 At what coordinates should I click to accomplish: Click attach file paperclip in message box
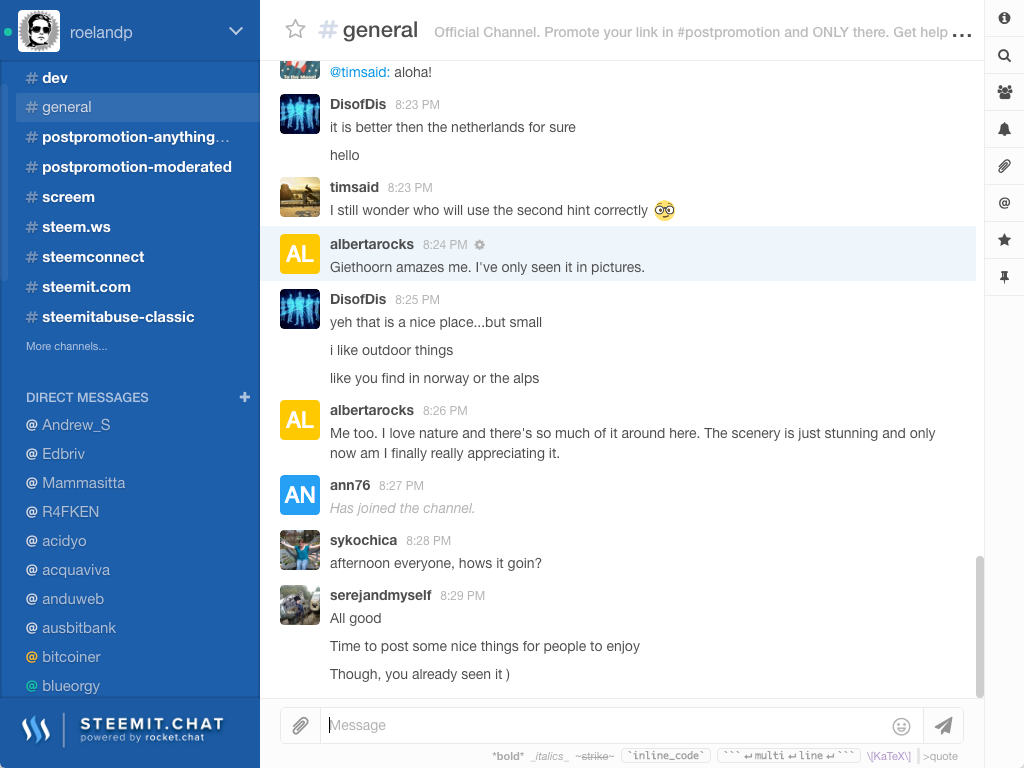tap(300, 725)
